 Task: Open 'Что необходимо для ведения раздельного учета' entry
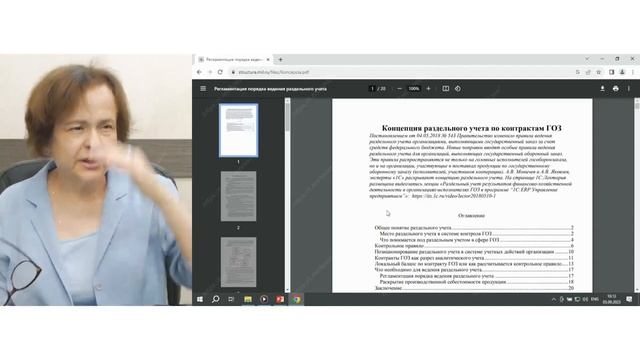click(474, 270)
